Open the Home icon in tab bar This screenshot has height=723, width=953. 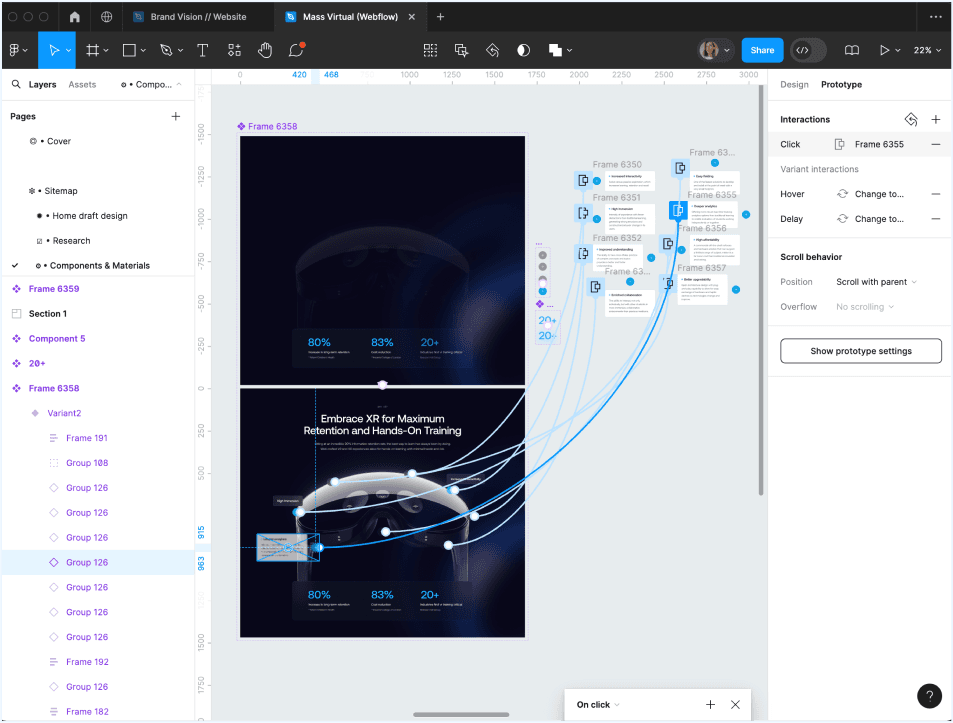click(x=74, y=16)
